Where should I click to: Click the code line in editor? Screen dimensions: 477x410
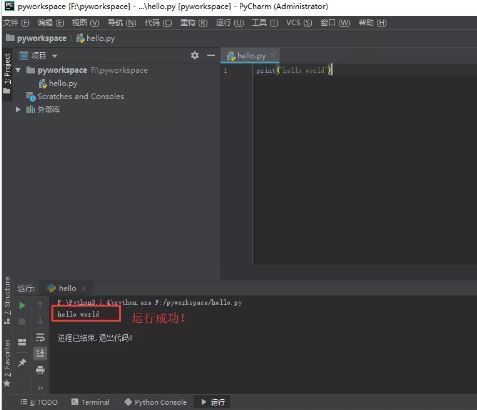click(x=294, y=70)
